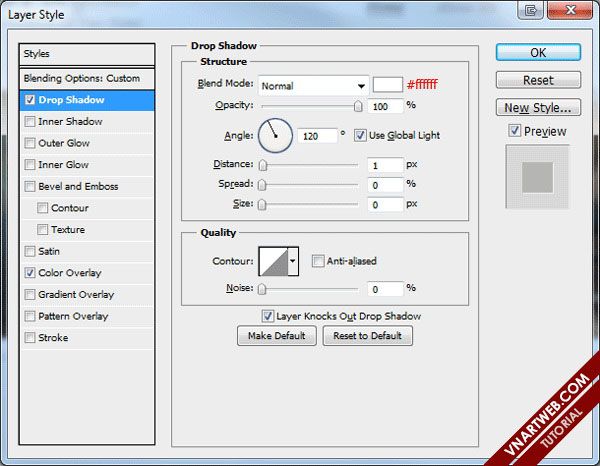Viewport: 600px width, 466px height.
Task: Toggle Layer Knocks Out Drop Shadow
Action: [x=268, y=316]
